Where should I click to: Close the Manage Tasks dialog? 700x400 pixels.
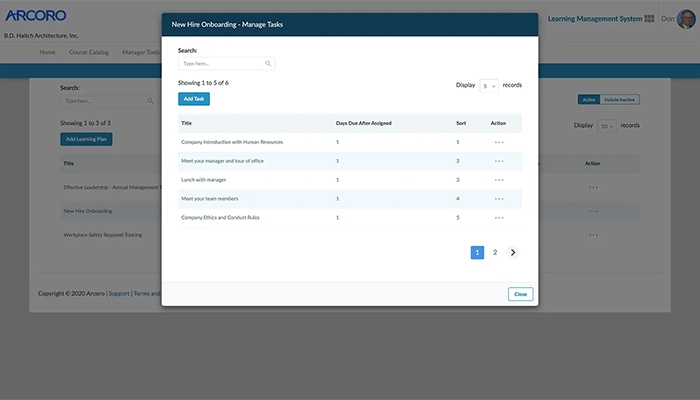[x=521, y=294]
